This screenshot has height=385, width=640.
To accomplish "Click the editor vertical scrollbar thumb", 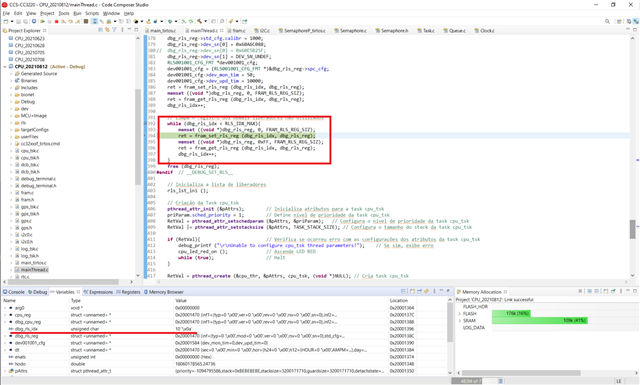I will click(633, 229).
